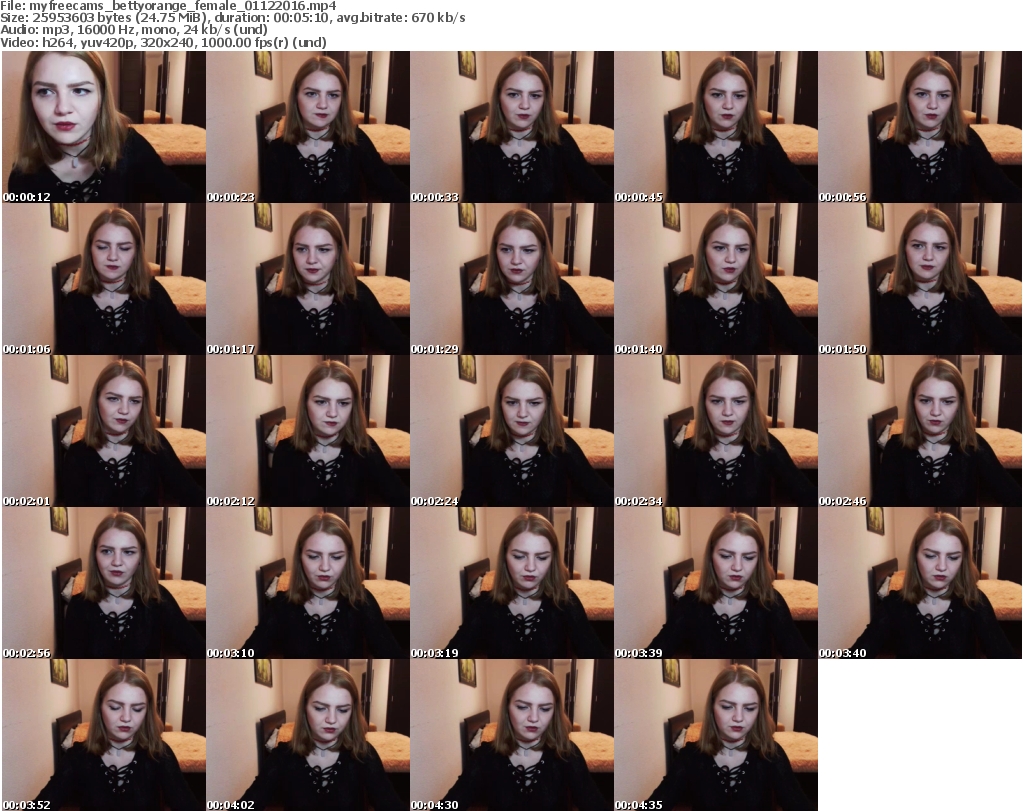Image resolution: width=1024 pixels, height=811 pixels.
Task: Click the Size and duration info line
Action: (233, 18)
